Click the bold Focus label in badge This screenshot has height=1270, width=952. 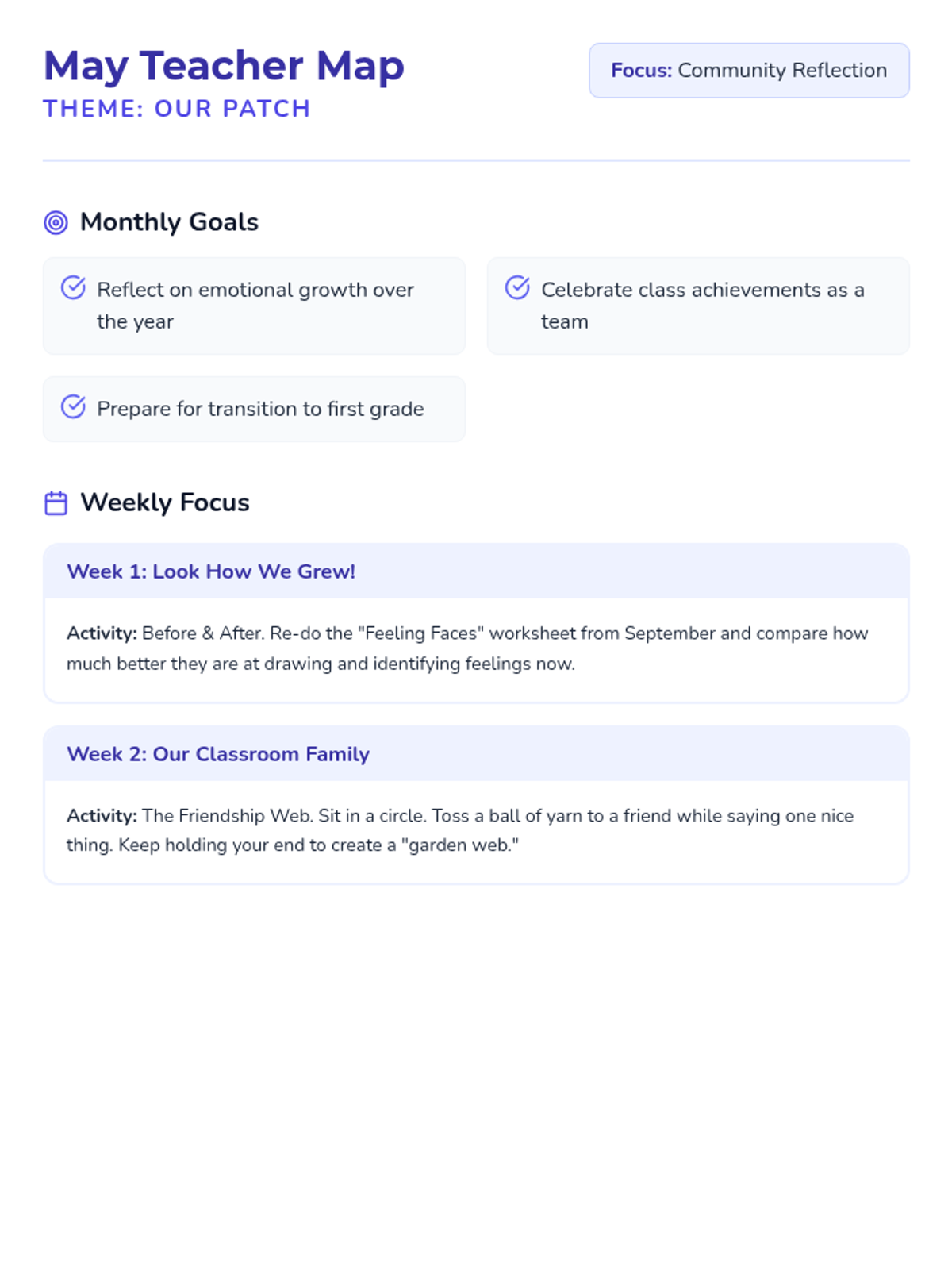tap(641, 71)
